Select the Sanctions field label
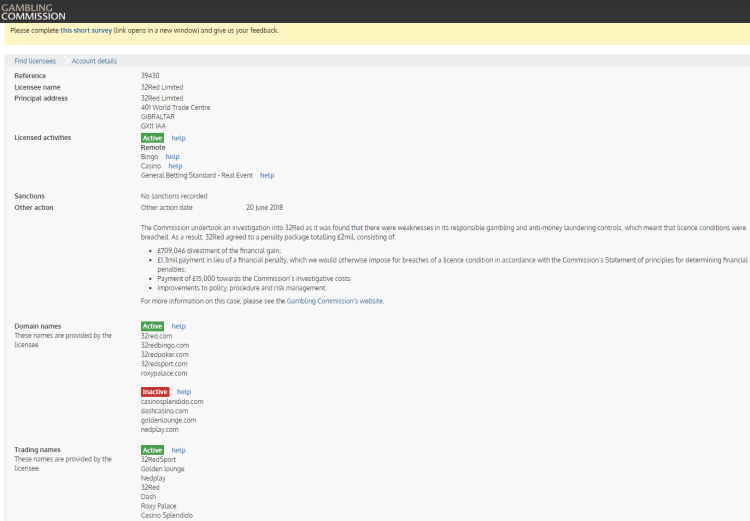 coord(29,196)
